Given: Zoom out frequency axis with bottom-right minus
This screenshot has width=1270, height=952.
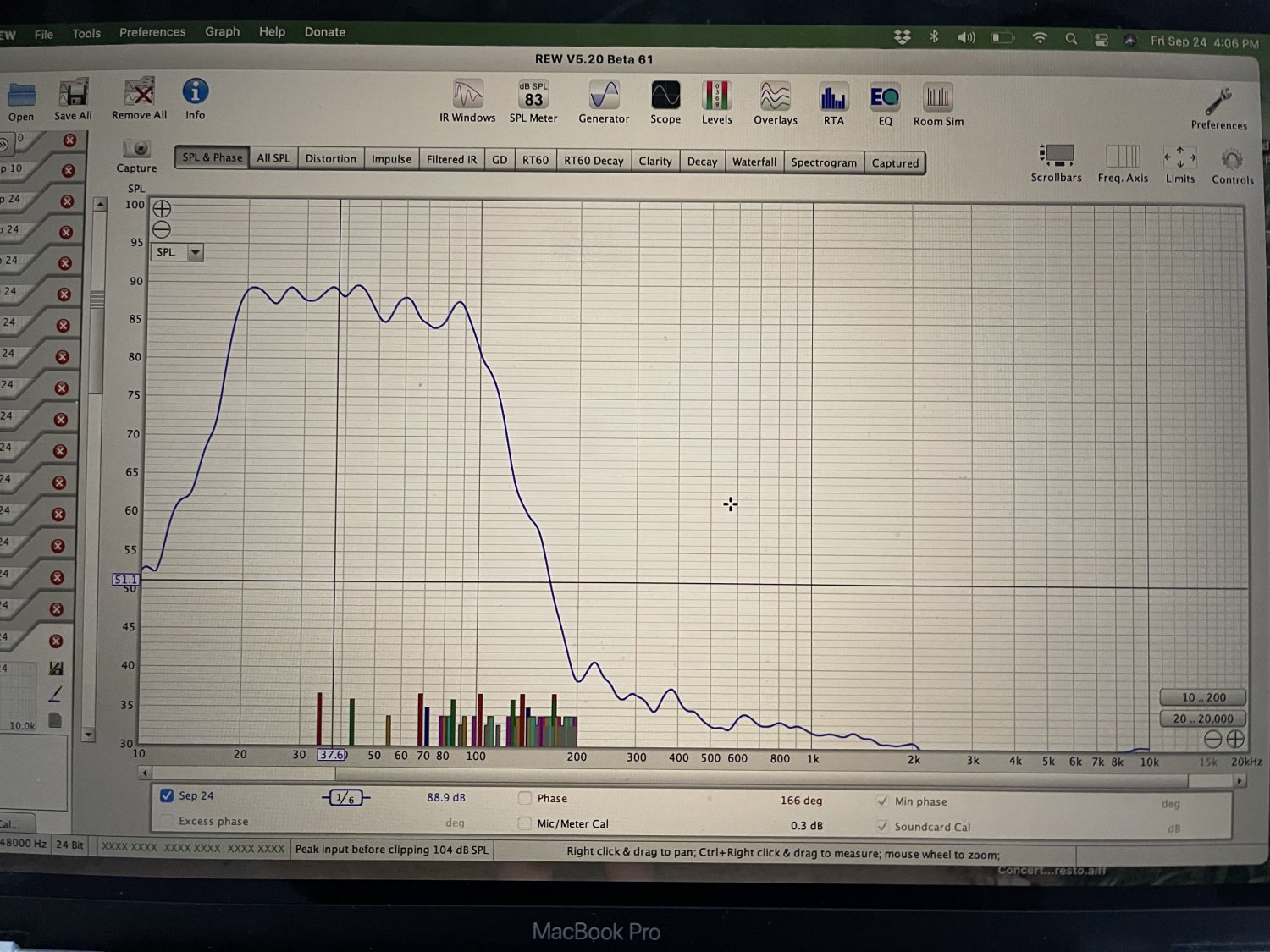Looking at the screenshot, I should [x=1212, y=739].
